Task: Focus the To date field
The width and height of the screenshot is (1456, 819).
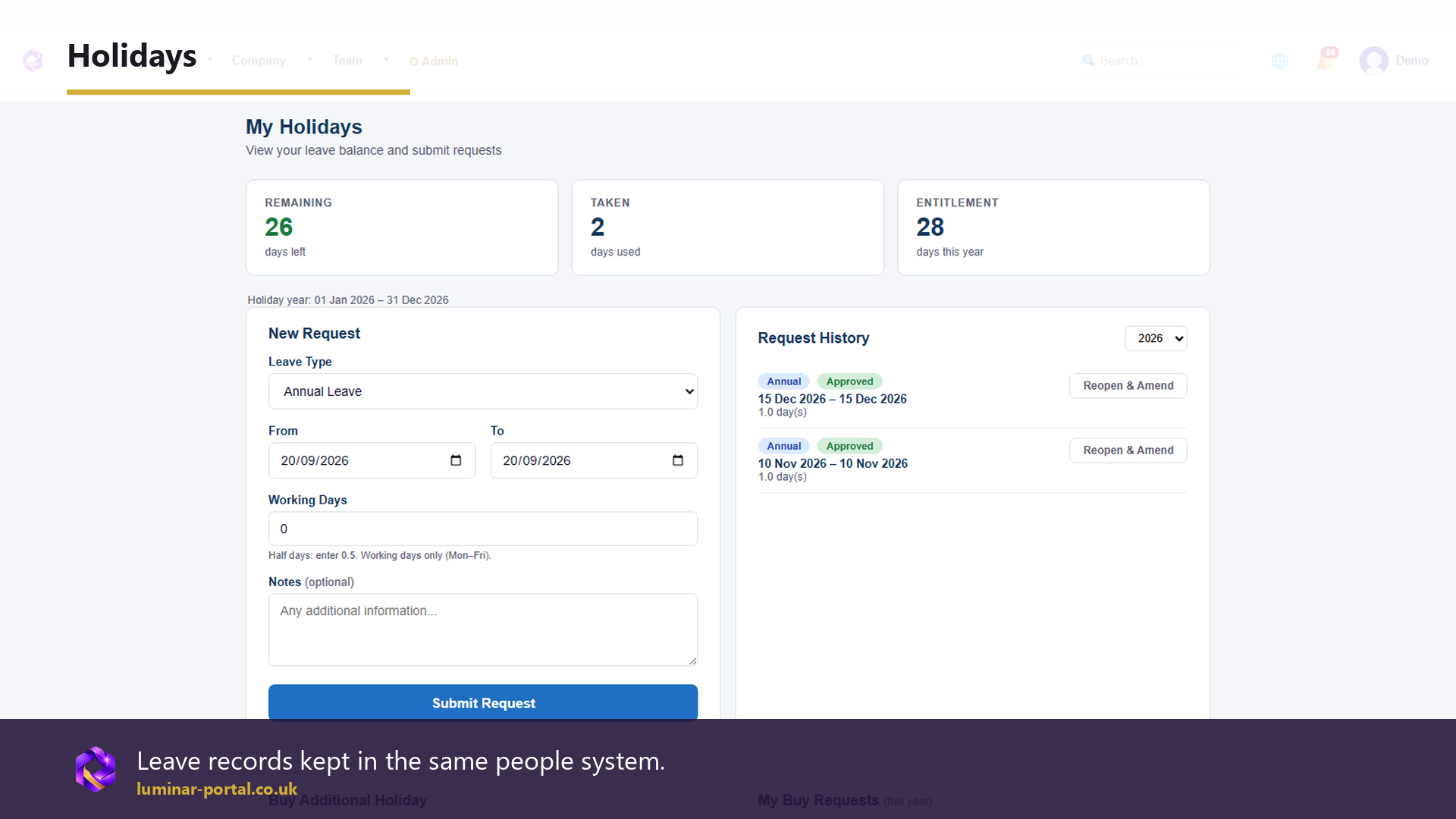Action: tap(594, 460)
